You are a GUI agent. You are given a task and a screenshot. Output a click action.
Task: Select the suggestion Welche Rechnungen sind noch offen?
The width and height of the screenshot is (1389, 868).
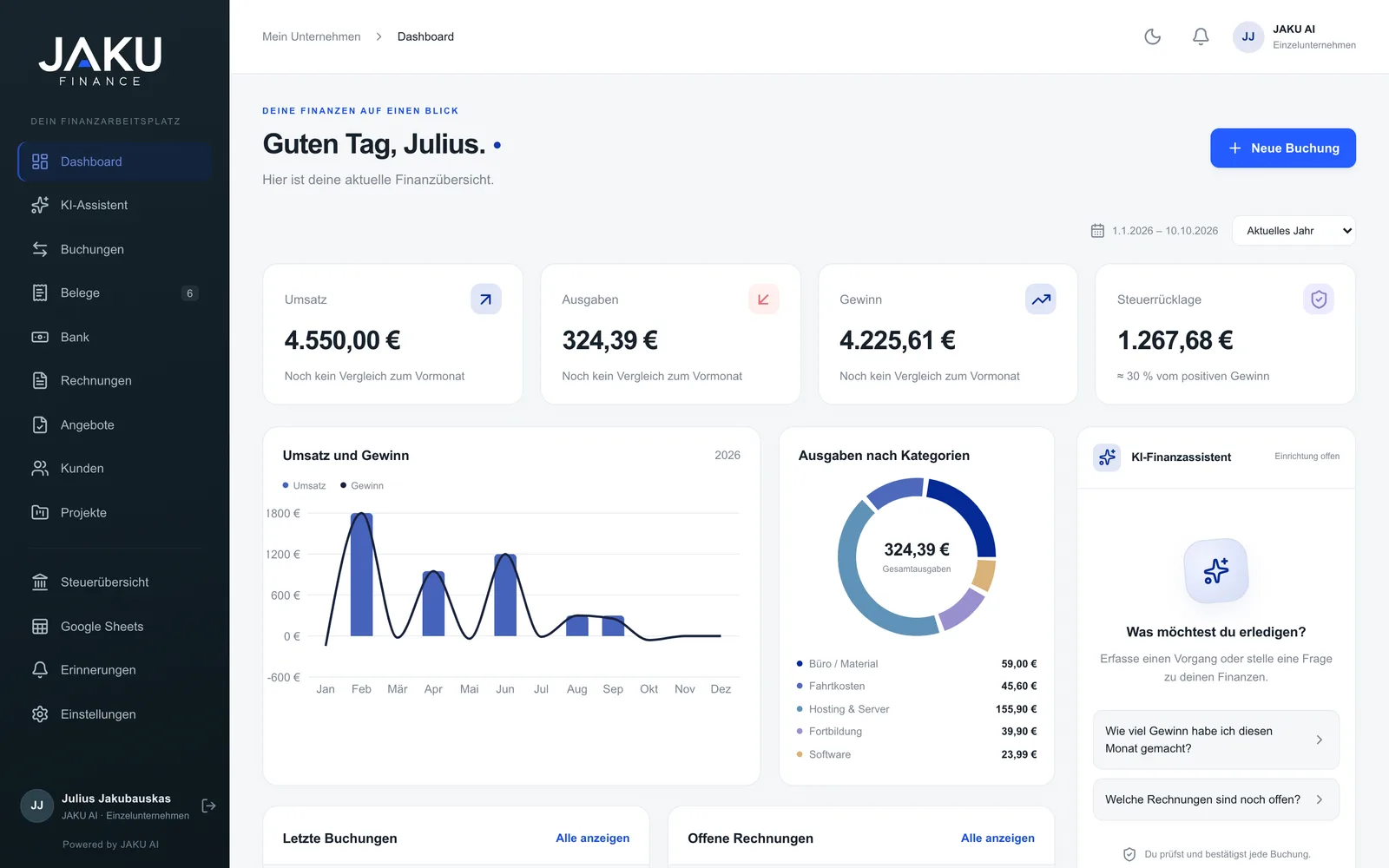[x=1215, y=799]
